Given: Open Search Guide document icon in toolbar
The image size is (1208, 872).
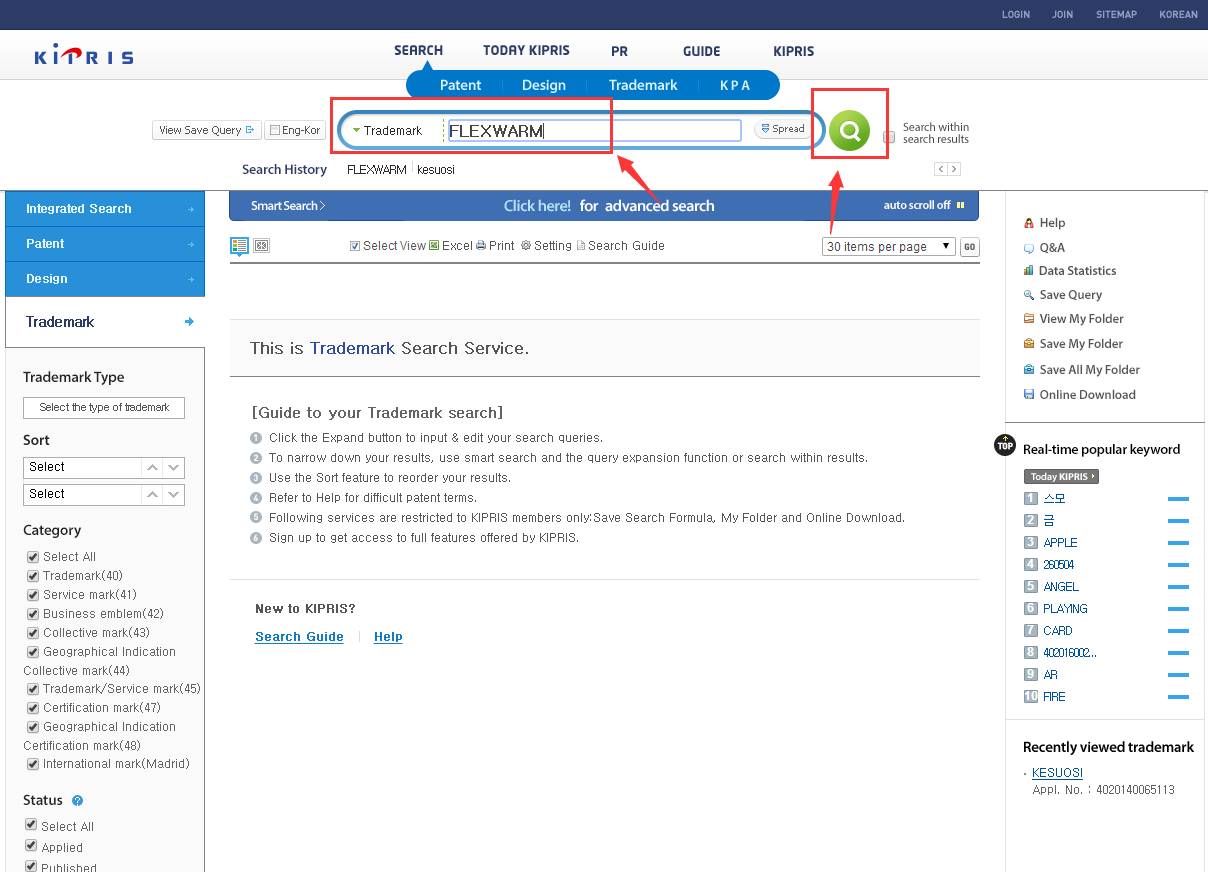Looking at the screenshot, I should (581, 246).
